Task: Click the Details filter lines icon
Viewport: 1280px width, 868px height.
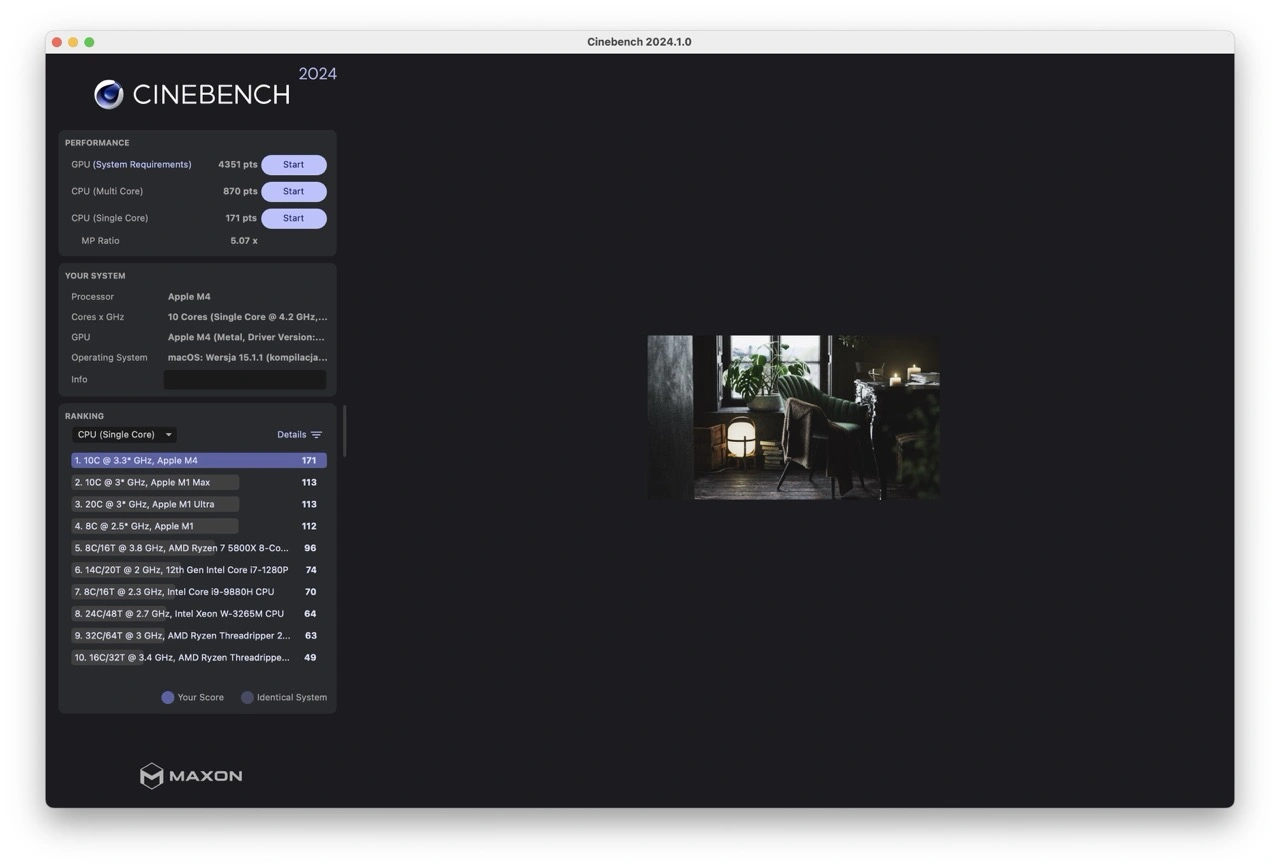Action: 316,435
